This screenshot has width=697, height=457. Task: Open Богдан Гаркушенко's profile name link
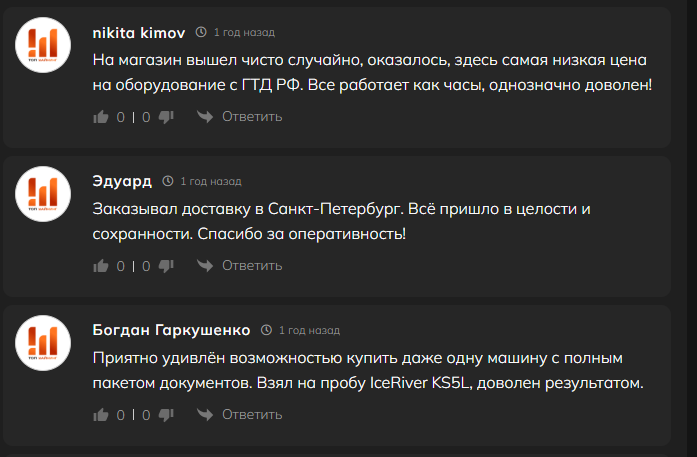pos(171,330)
